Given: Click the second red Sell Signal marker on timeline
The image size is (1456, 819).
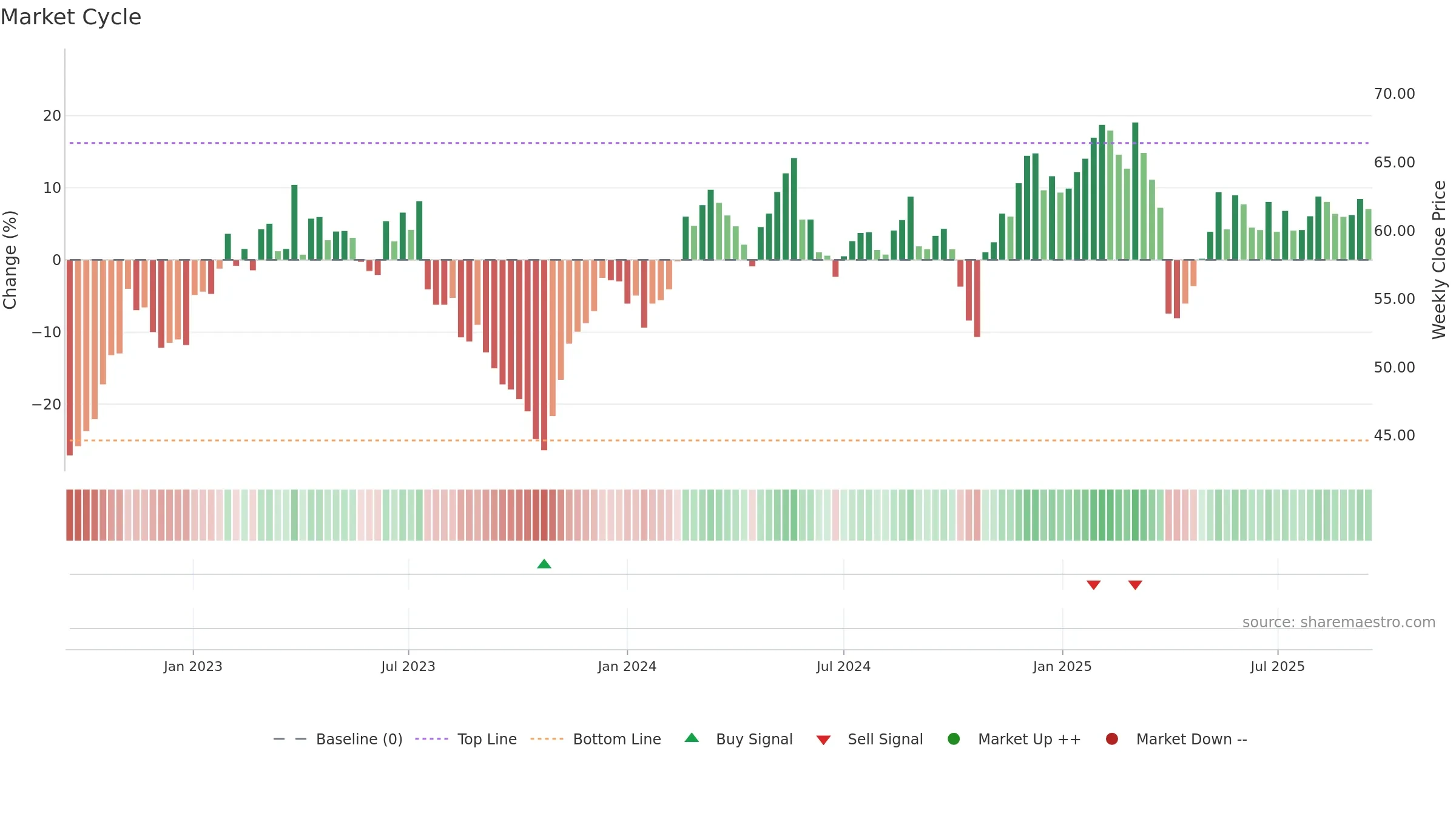Looking at the screenshot, I should 1135,585.
